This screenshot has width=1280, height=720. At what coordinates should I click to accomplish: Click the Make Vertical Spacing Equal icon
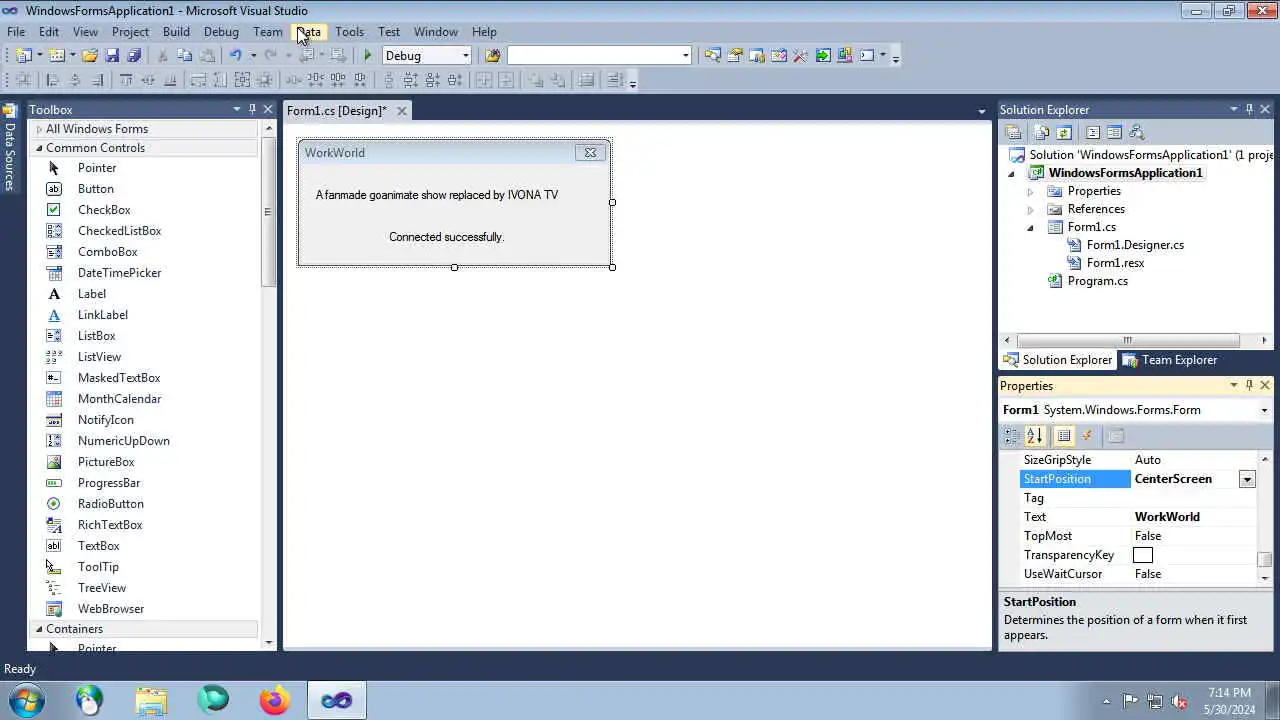coord(389,80)
